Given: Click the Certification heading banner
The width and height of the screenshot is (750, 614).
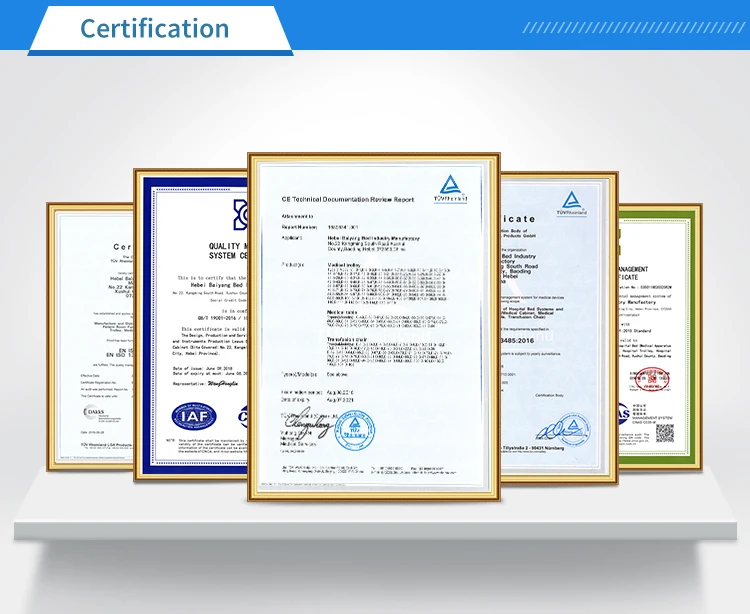Looking at the screenshot, I should tap(160, 30).
